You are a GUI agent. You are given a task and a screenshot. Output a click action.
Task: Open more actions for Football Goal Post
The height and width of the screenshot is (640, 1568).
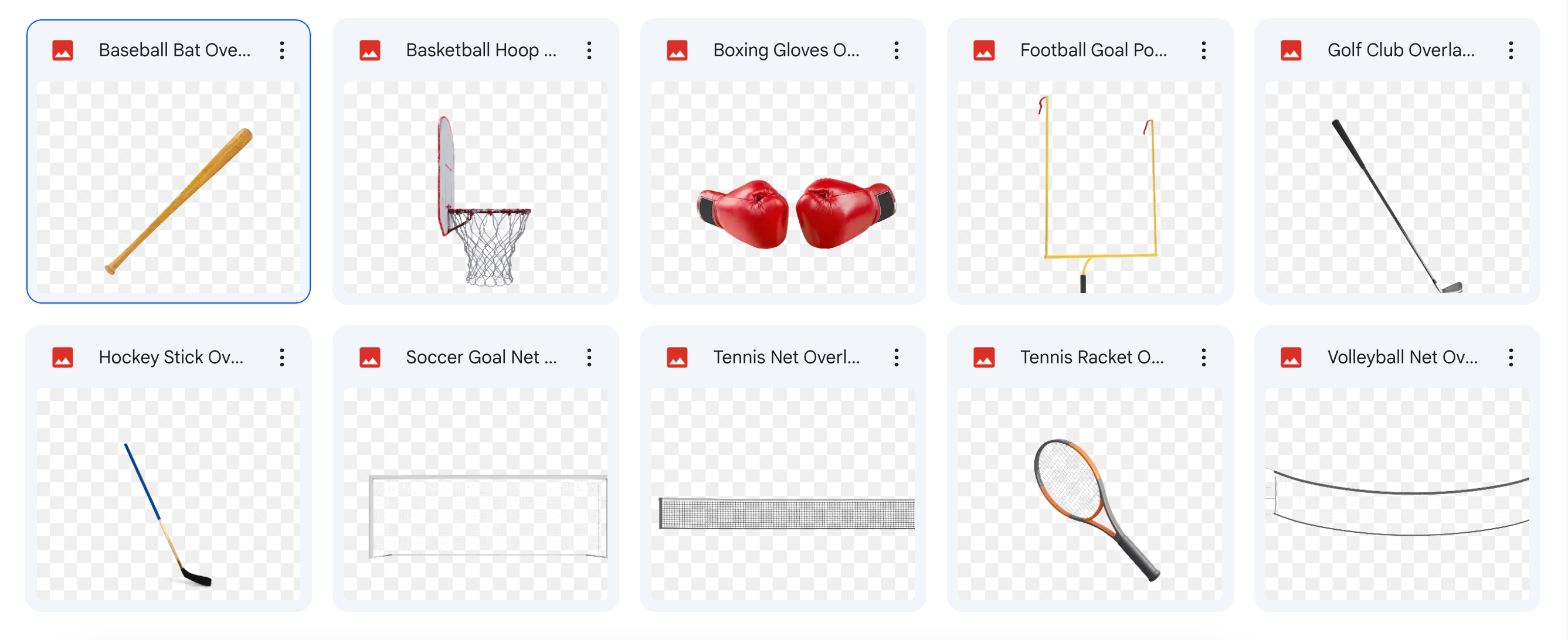coord(1203,50)
